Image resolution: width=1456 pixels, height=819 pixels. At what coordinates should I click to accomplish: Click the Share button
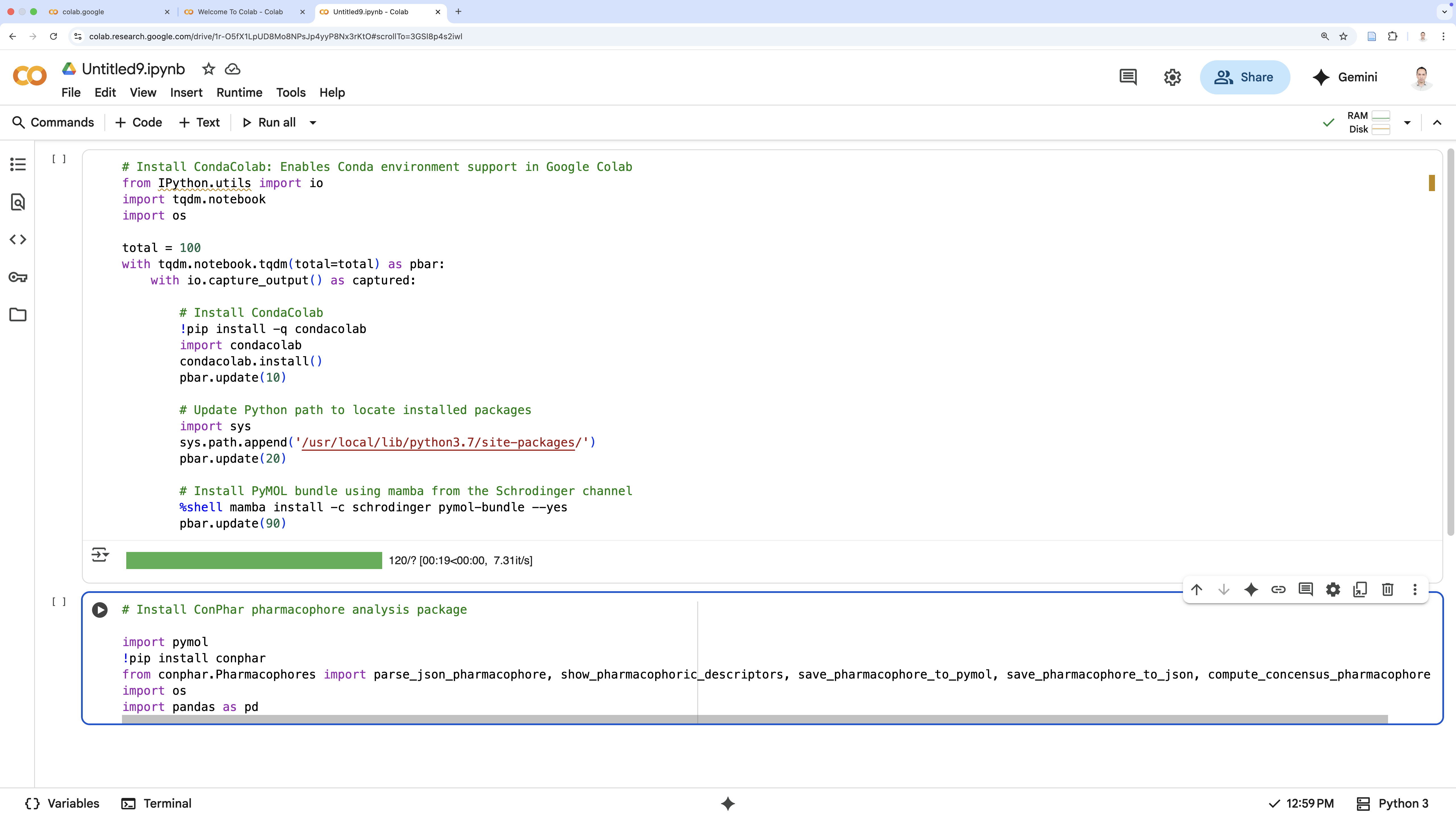(x=1245, y=77)
